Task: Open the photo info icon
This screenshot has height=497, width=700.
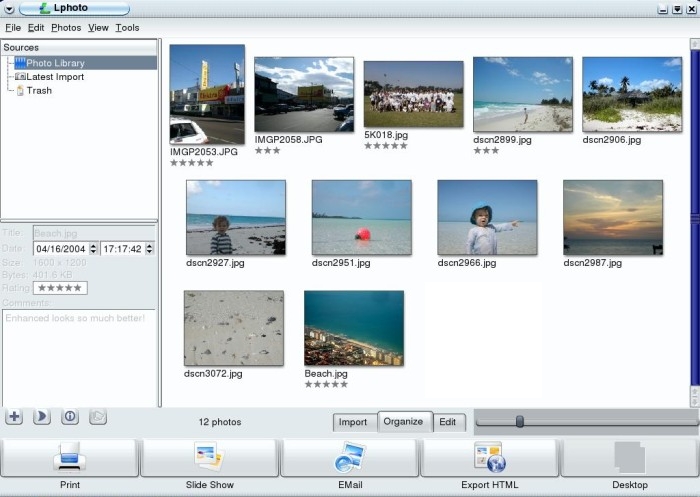Action: click(x=70, y=417)
